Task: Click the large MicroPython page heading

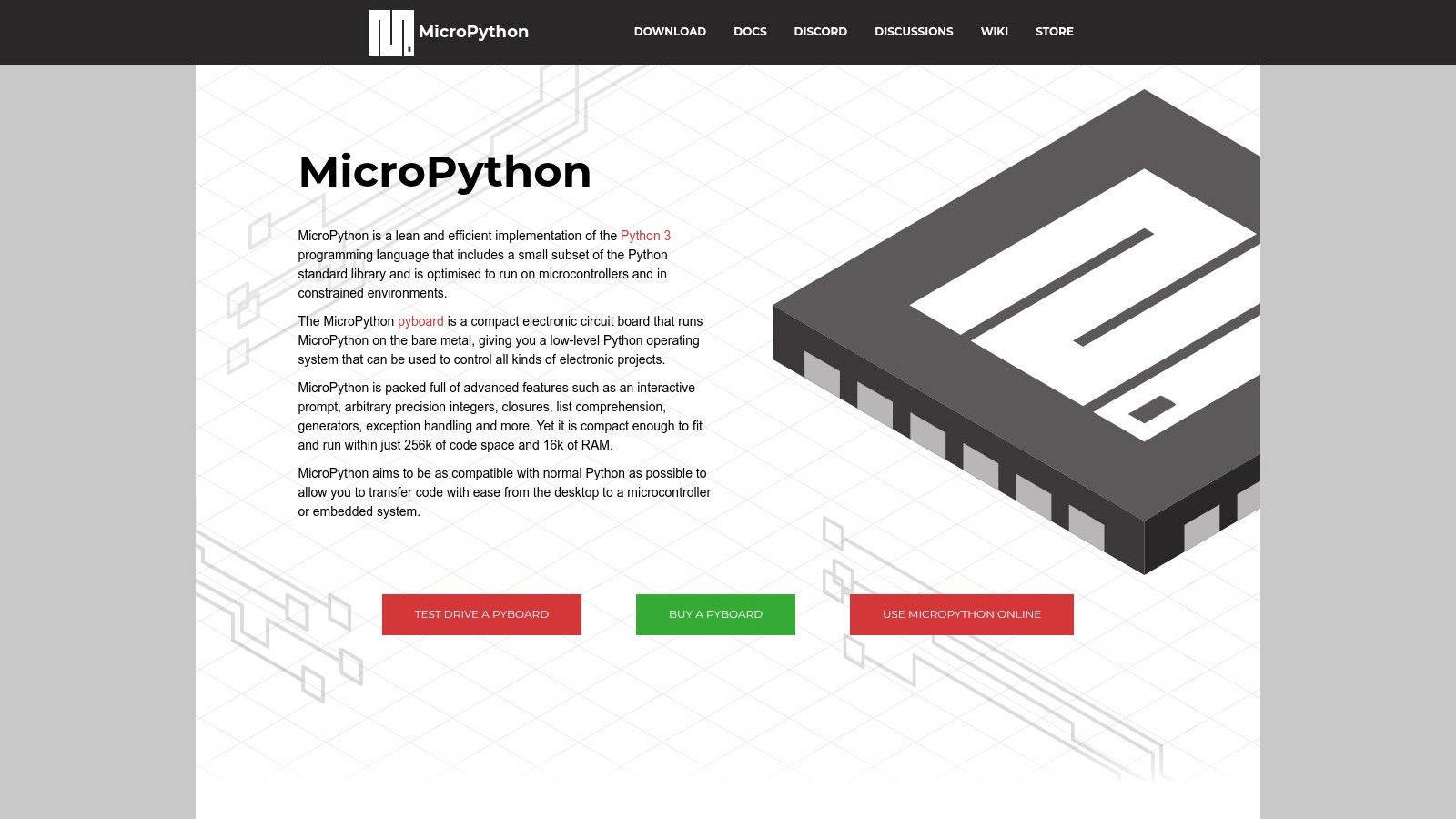Action: (x=445, y=172)
